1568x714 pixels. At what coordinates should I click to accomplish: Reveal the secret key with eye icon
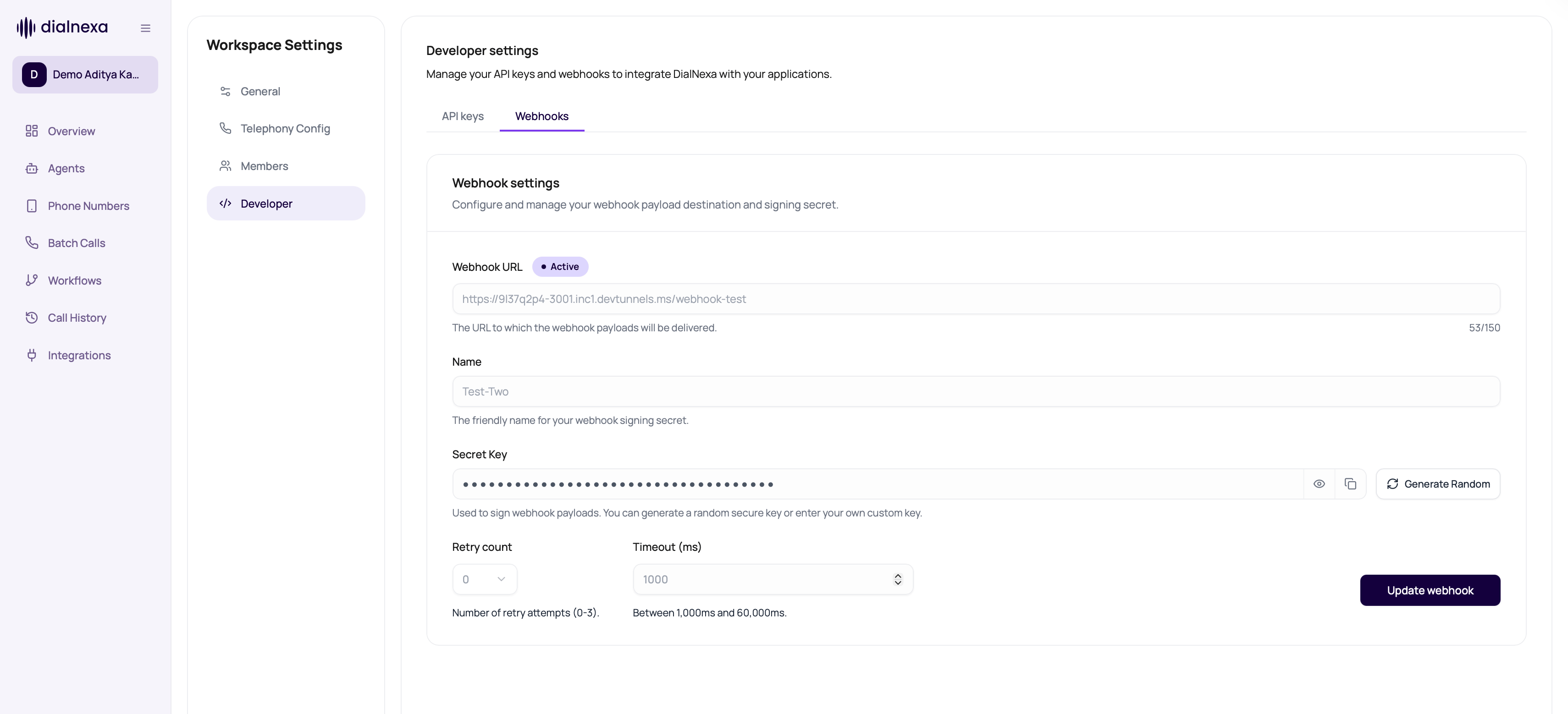tap(1319, 484)
